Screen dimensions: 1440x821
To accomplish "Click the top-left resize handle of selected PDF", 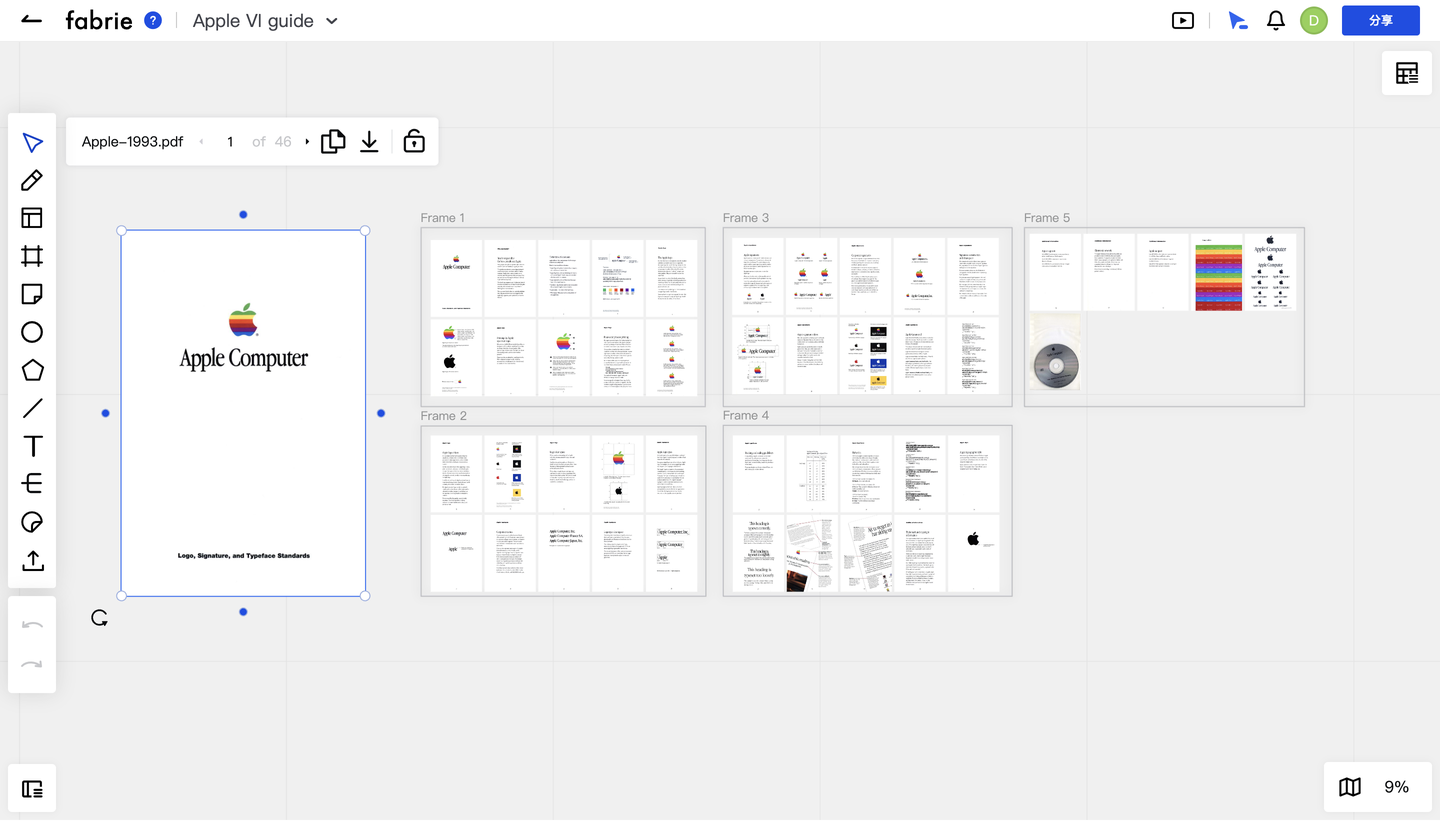I will [122, 231].
